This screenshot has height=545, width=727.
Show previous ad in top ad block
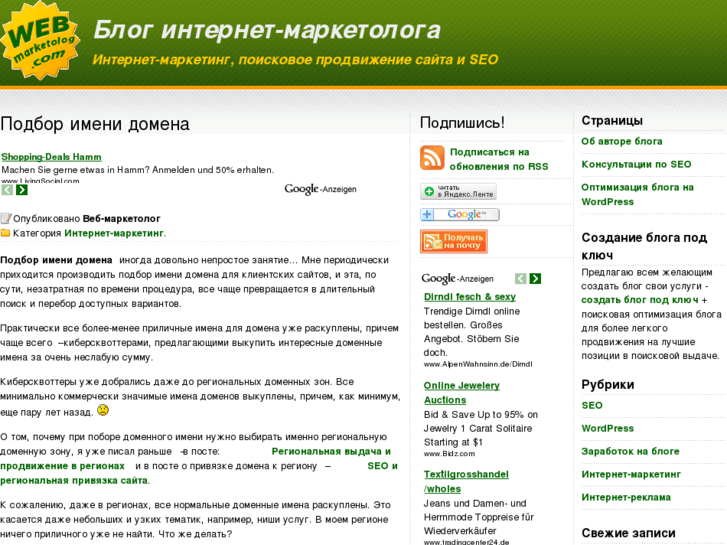[7, 190]
